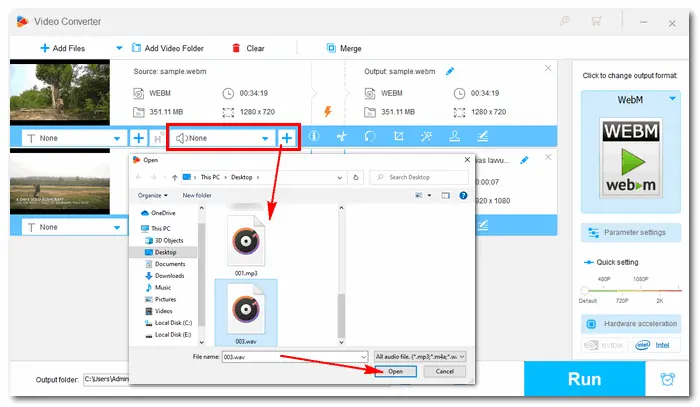
Task: Open the second video's subtitle None dropdown
Action: [74, 227]
